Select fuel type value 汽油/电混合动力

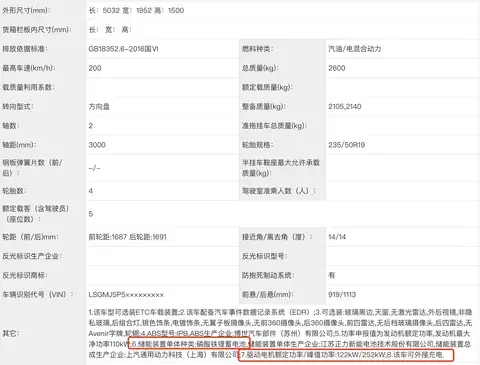[x=355, y=49]
